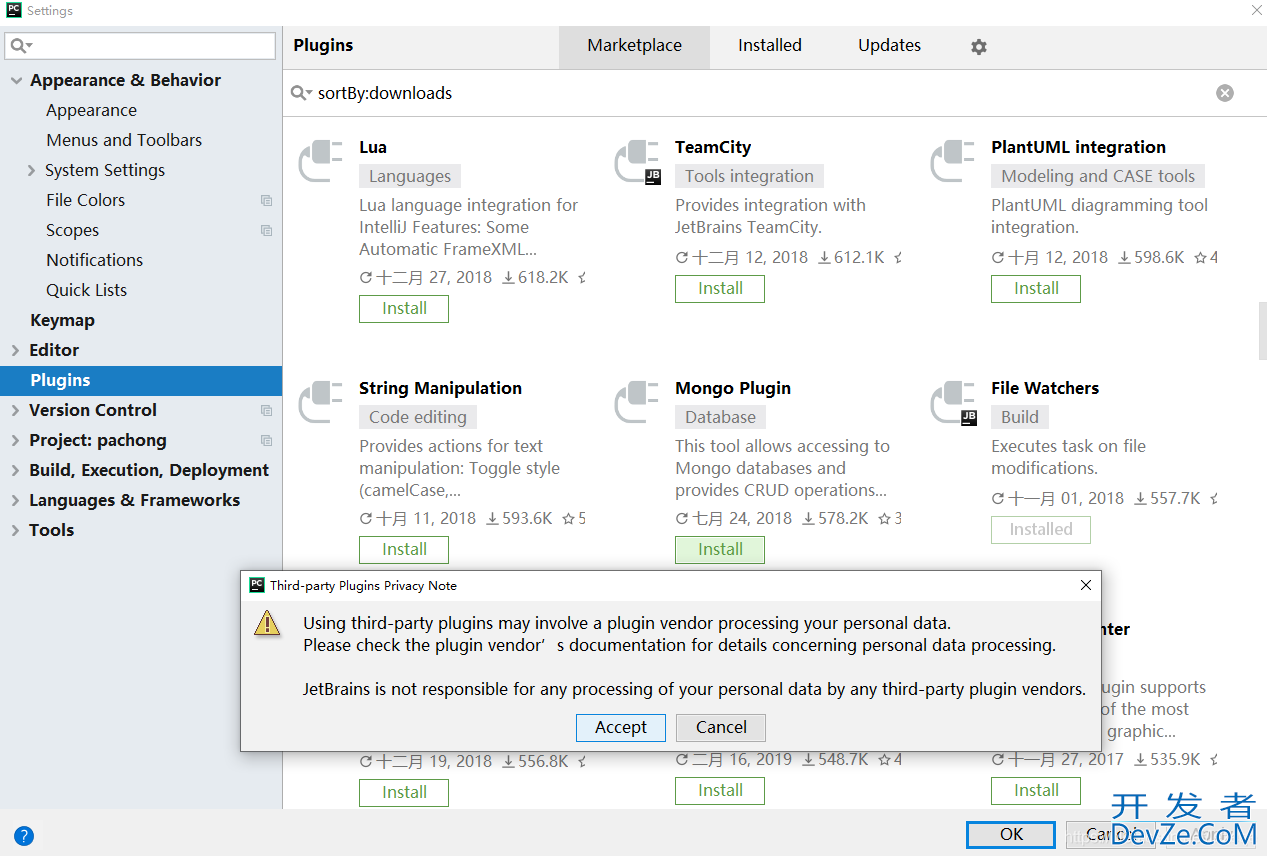Open settings search history magnifier

[21, 46]
